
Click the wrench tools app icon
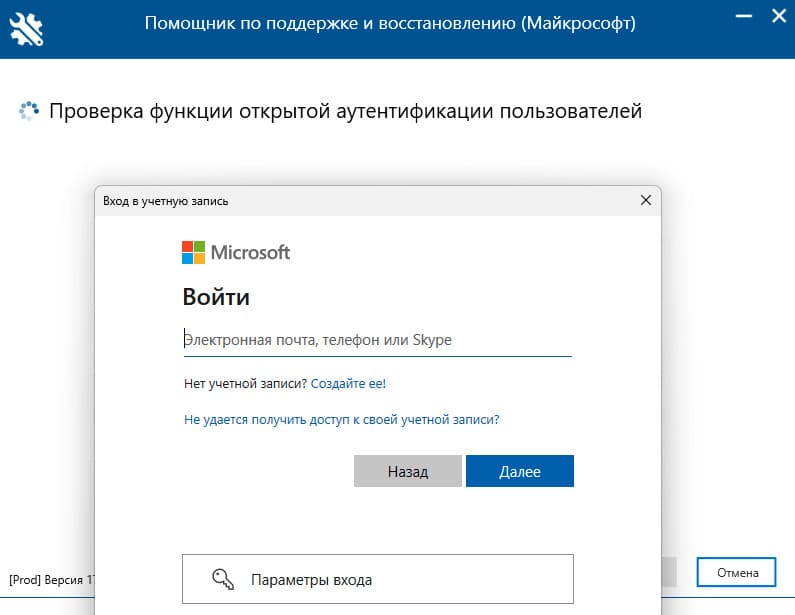(x=26, y=29)
